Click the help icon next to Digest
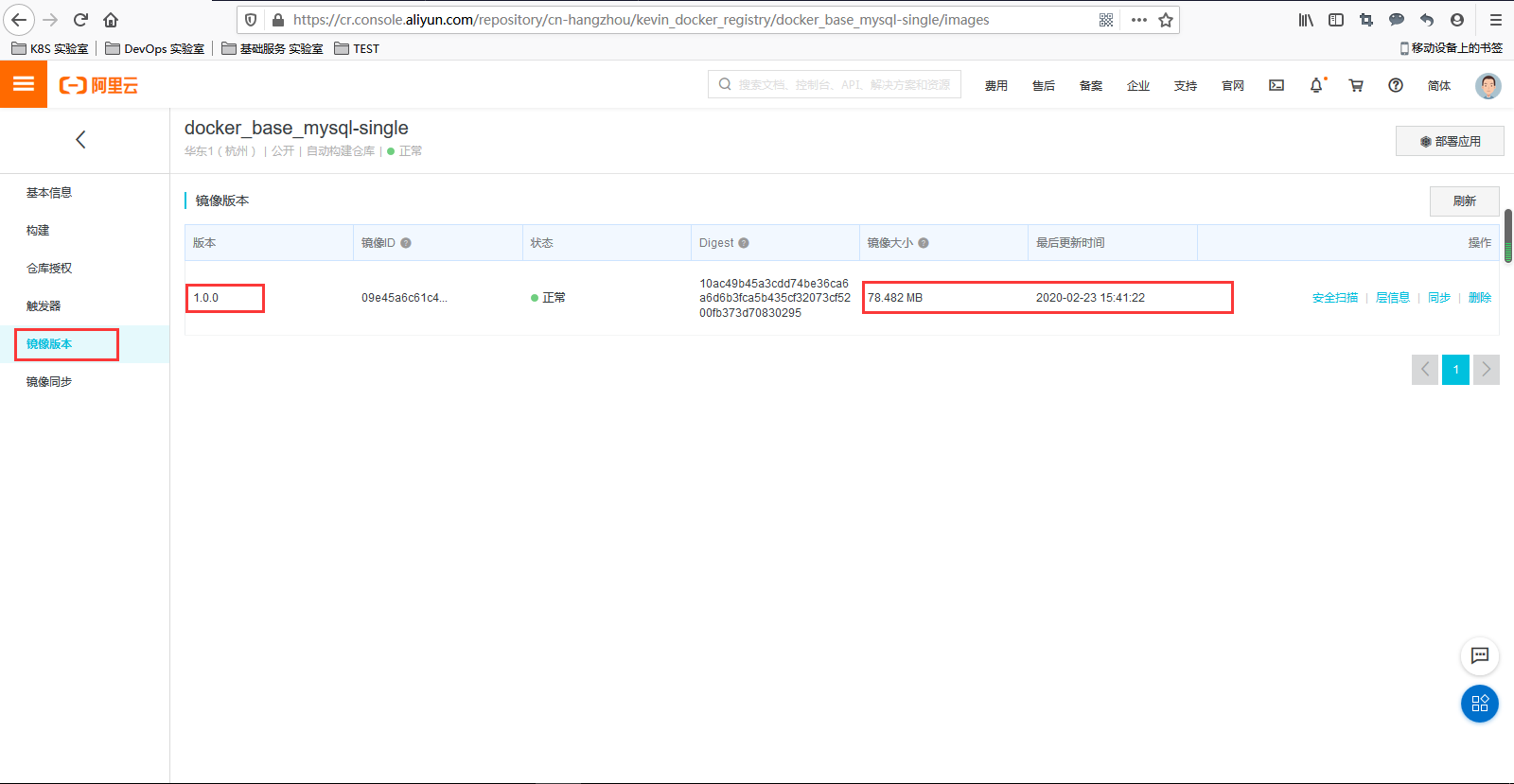The image size is (1514, 784). pyautogui.click(x=744, y=243)
